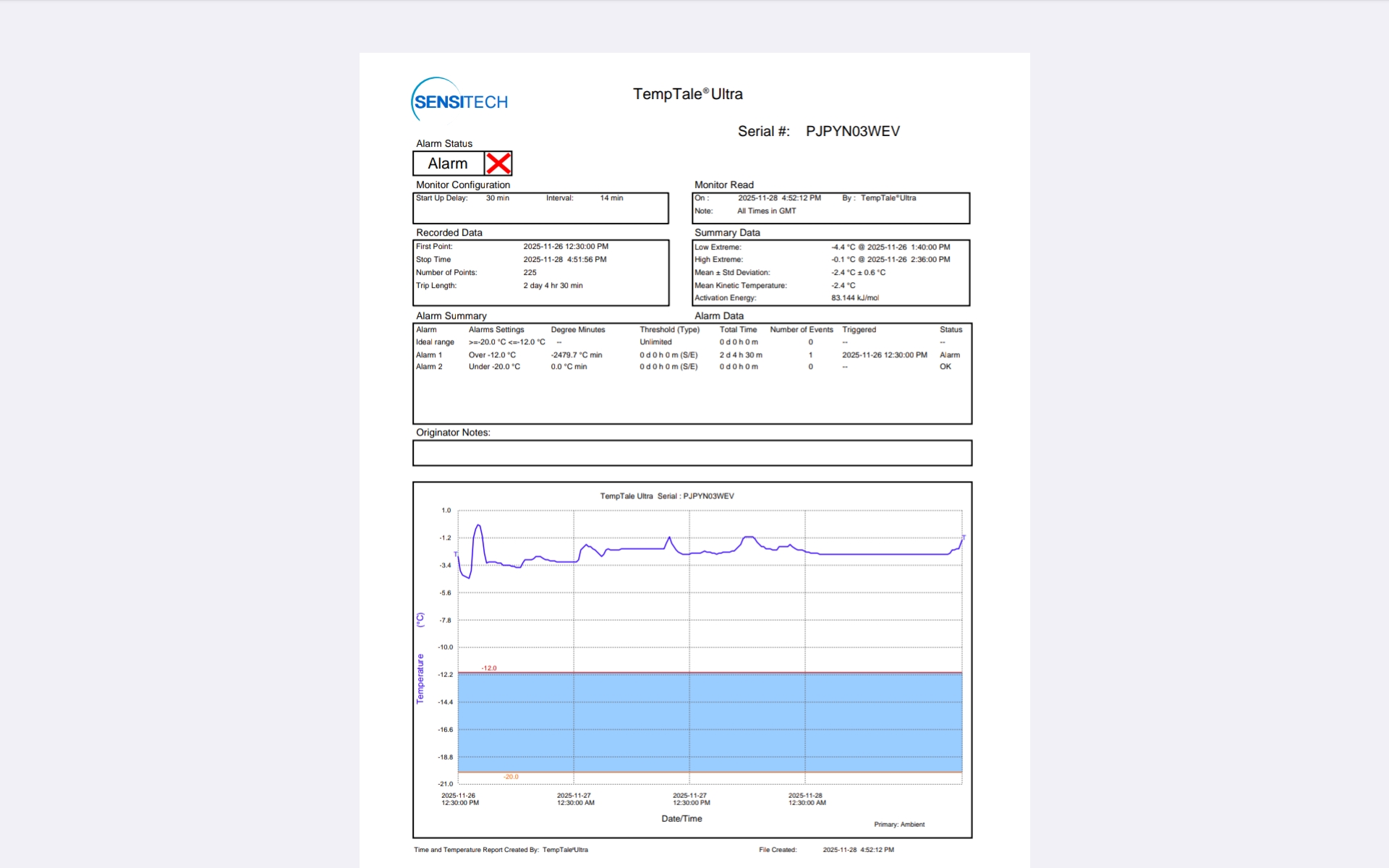Image resolution: width=1389 pixels, height=868 pixels.
Task: Click the -20.0 orange threshold label
Action: click(x=511, y=777)
